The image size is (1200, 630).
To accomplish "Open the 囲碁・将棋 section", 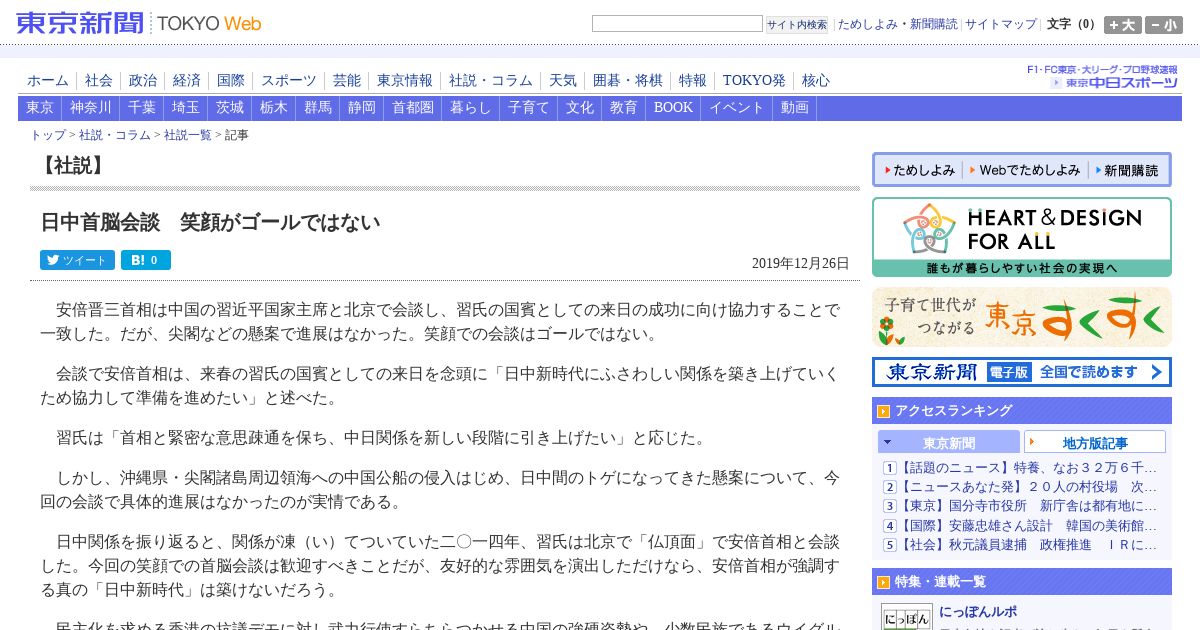I will point(628,80).
